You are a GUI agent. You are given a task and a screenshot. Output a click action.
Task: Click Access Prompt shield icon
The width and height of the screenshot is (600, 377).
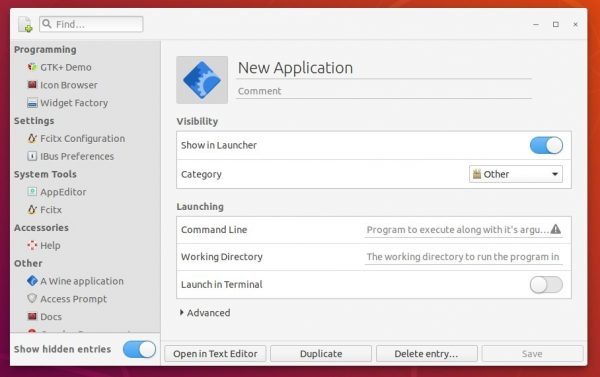[32, 299]
